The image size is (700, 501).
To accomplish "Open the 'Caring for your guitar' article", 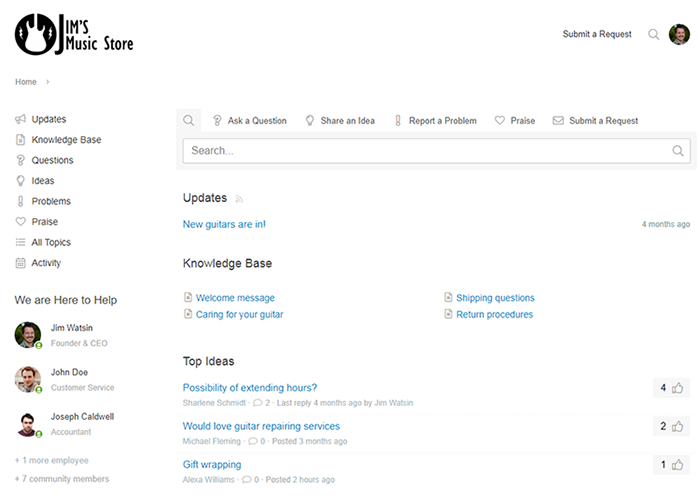I will [239, 314].
